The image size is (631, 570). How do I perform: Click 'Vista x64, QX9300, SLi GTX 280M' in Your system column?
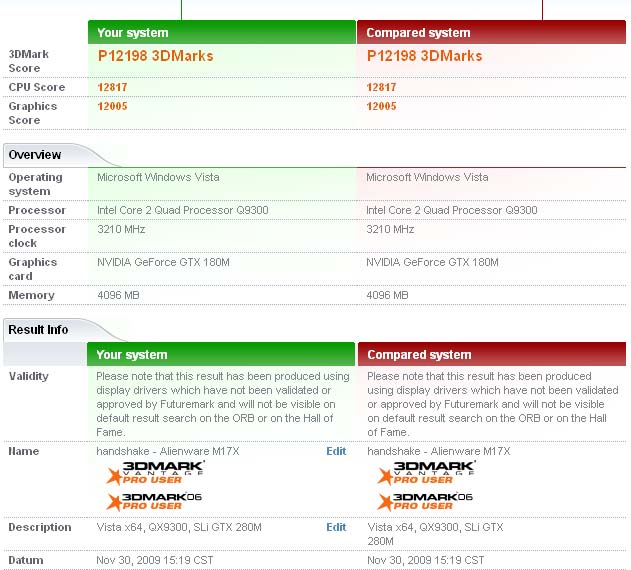point(179,527)
